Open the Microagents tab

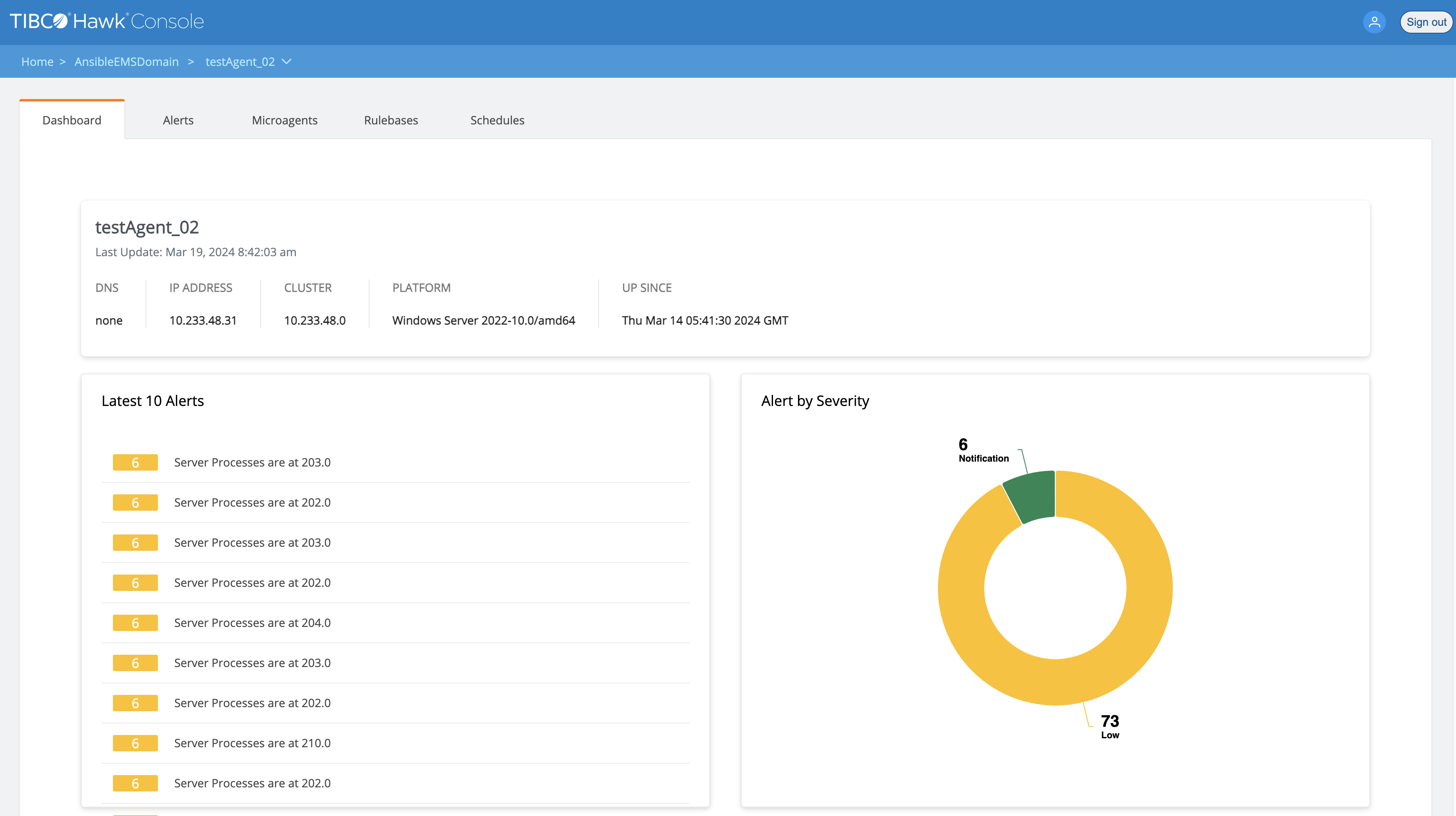pos(284,120)
